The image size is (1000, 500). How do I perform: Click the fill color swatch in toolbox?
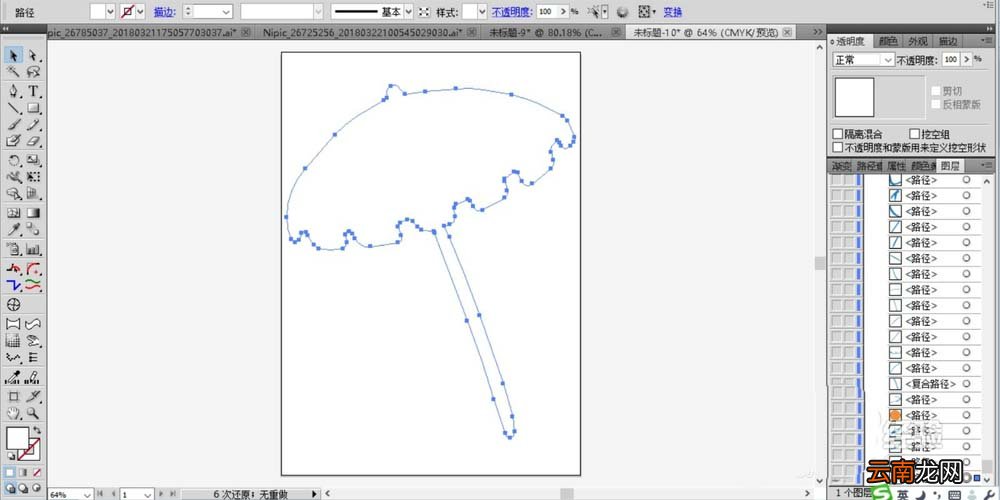point(17,438)
